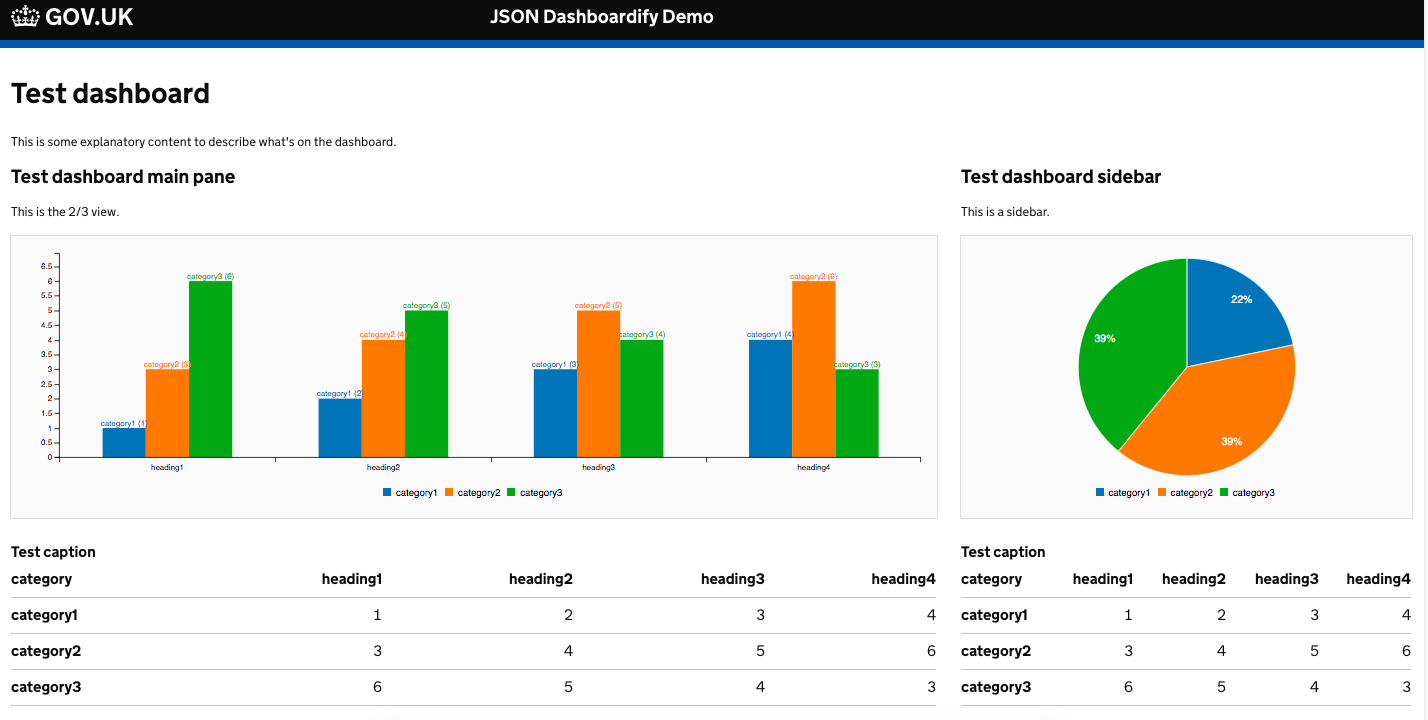Click the green category3 swatch in pie chart legend
This screenshot has width=1428, height=720.
[x=1225, y=492]
